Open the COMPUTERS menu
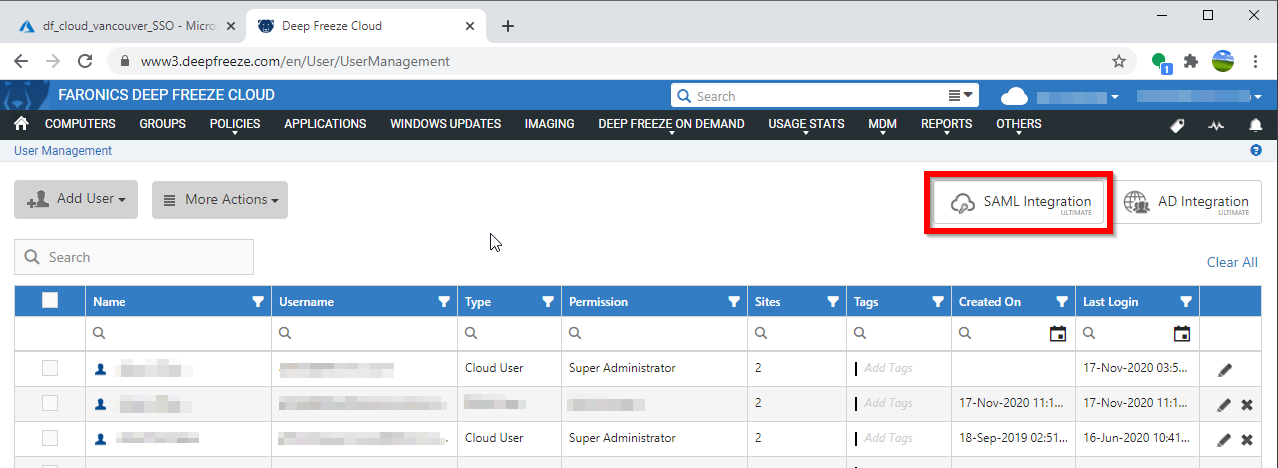The height and width of the screenshot is (468, 1278). (x=80, y=125)
